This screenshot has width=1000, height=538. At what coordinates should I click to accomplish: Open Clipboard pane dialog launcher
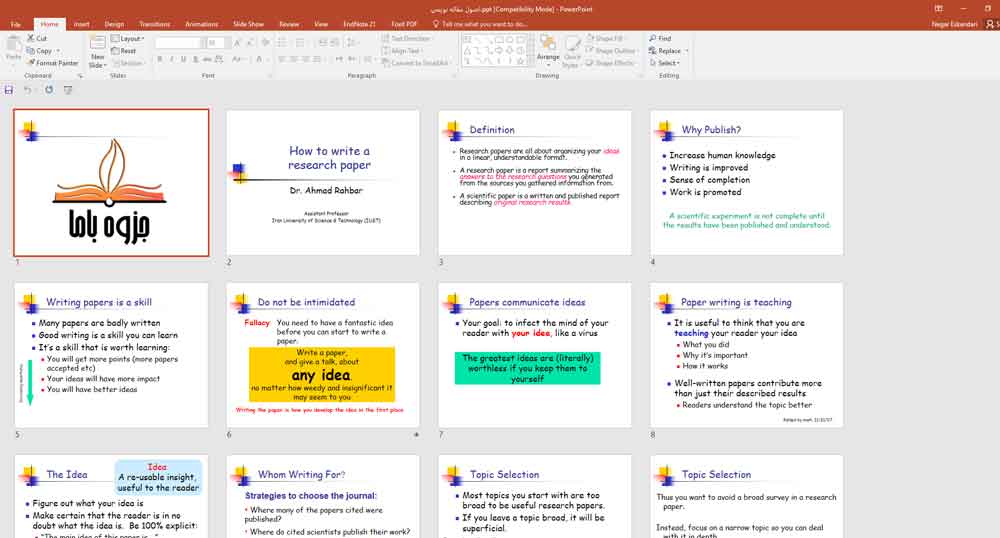tap(80, 76)
